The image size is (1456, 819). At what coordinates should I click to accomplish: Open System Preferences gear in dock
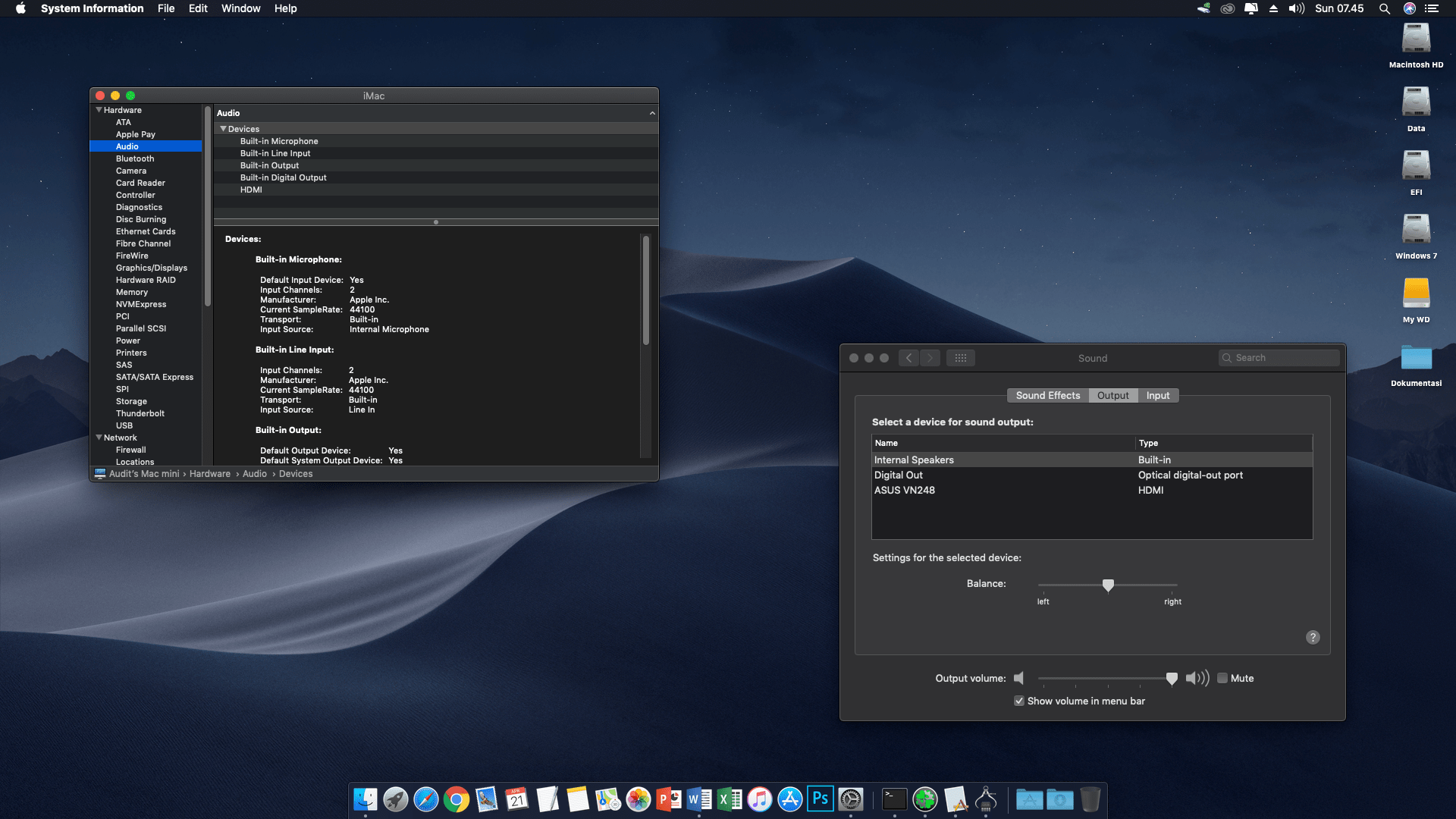coord(851,799)
